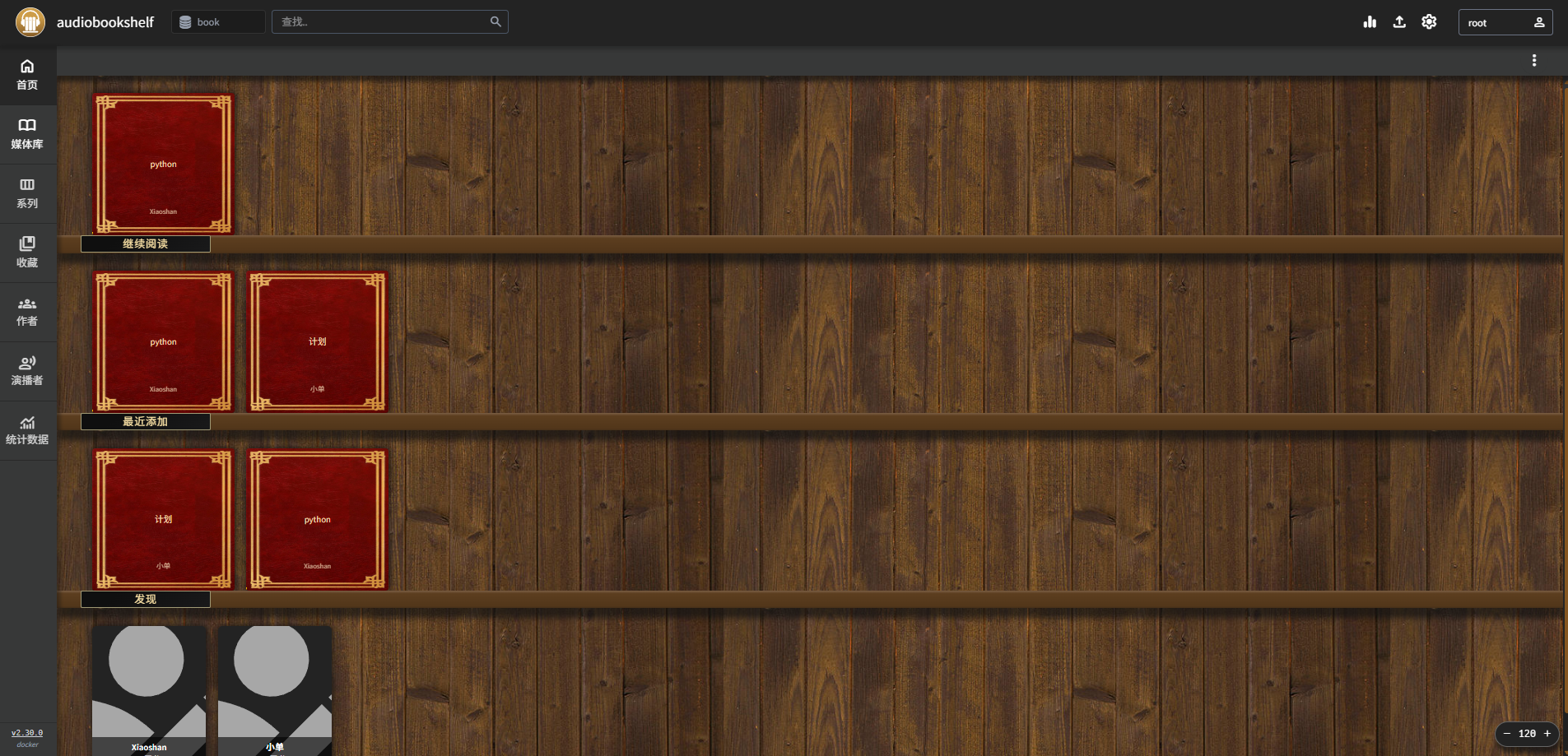This screenshot has width=1568, height=756.
Task: Open the stats bar chart icon
Action: pos(1370,22)
